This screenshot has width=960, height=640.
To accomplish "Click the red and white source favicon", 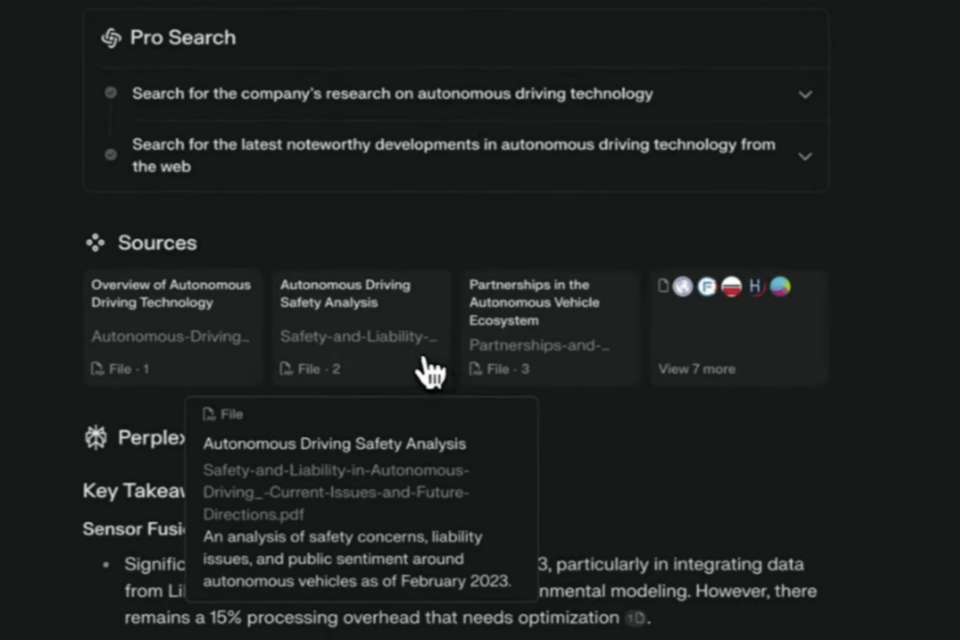I will point(731,287).
